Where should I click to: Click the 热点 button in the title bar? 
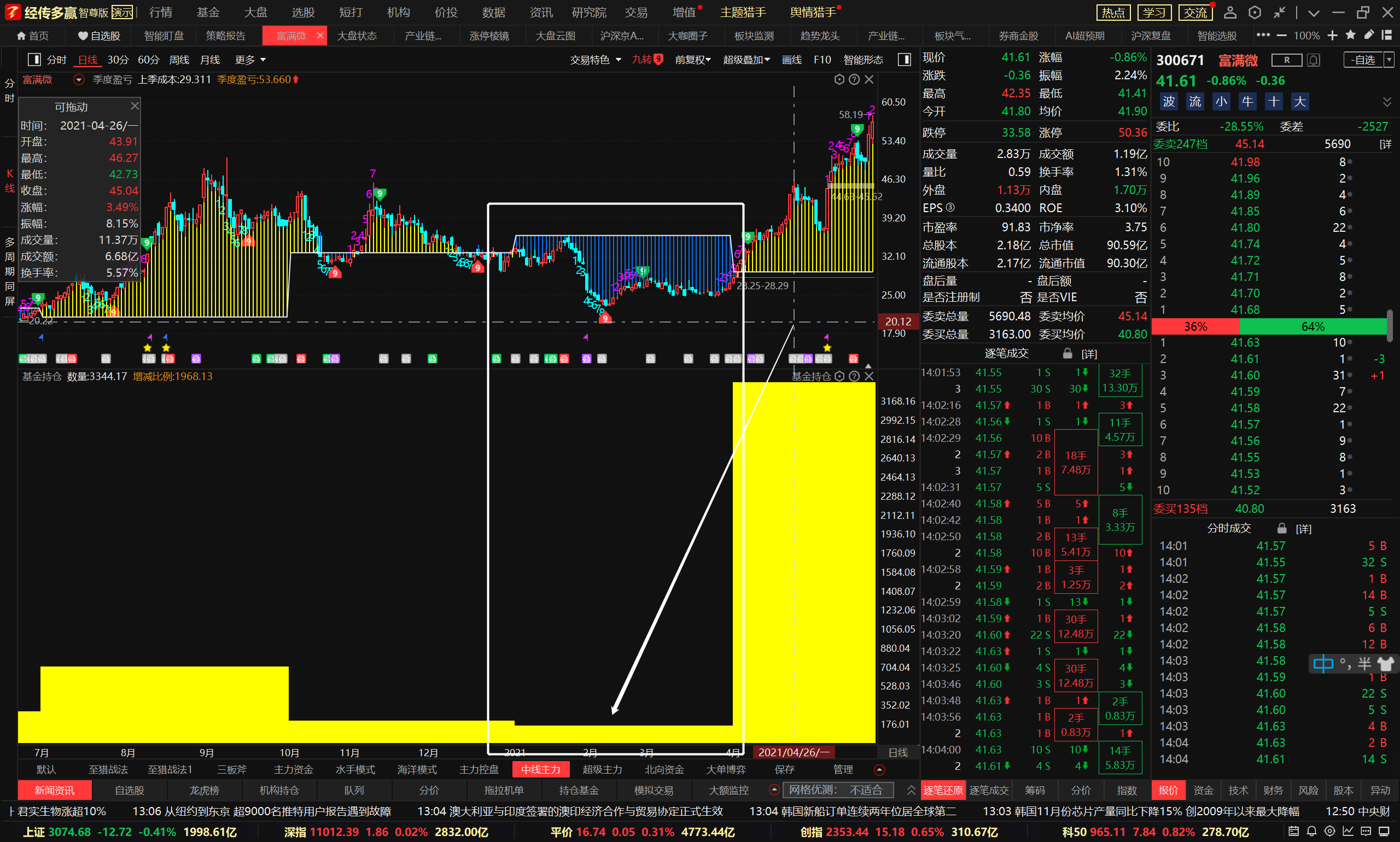(x=1113, y=13)
